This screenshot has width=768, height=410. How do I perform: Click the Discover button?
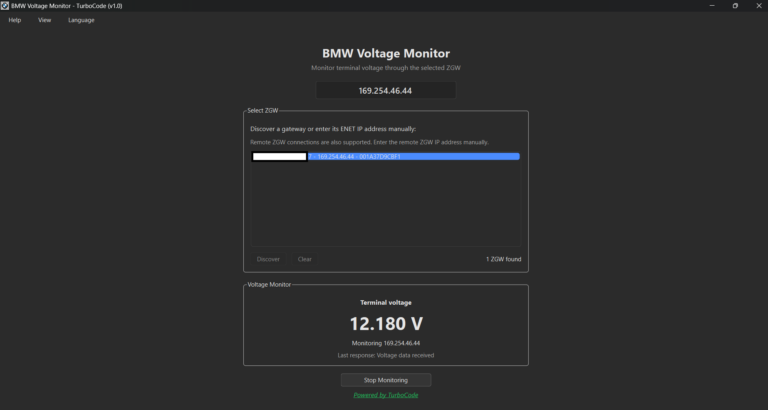point(268,259)
